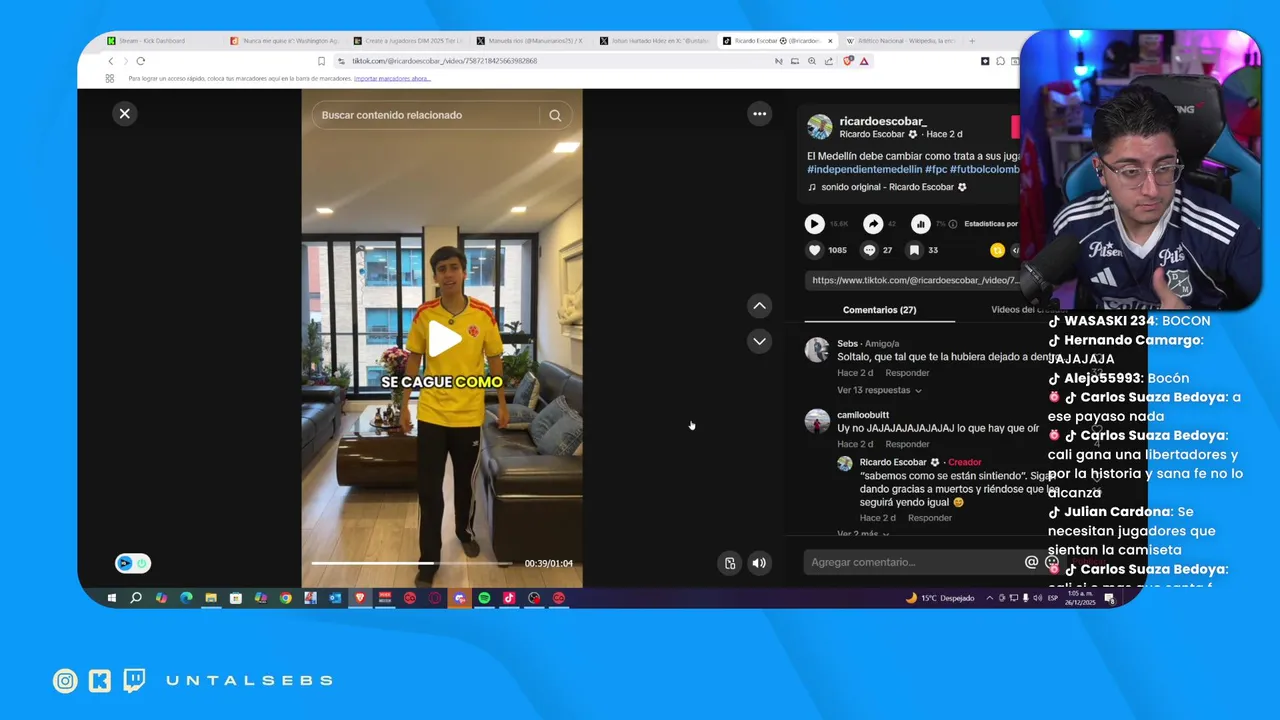Open Chrome from the taskbar
The image size is (1280, 720).
[285, 598]
